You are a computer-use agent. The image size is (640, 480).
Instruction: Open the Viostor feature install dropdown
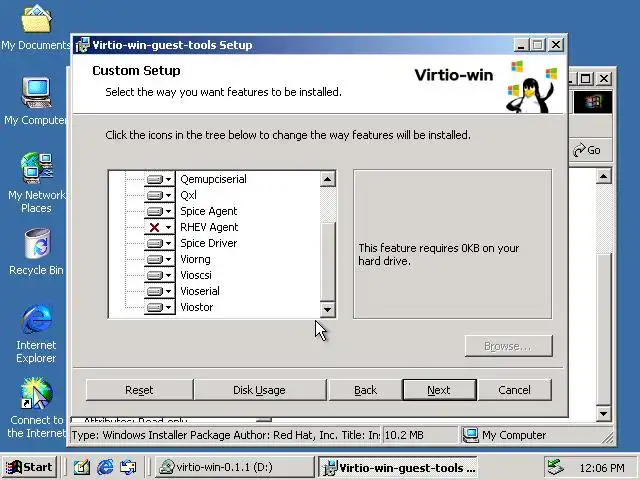tap(160, 307)
